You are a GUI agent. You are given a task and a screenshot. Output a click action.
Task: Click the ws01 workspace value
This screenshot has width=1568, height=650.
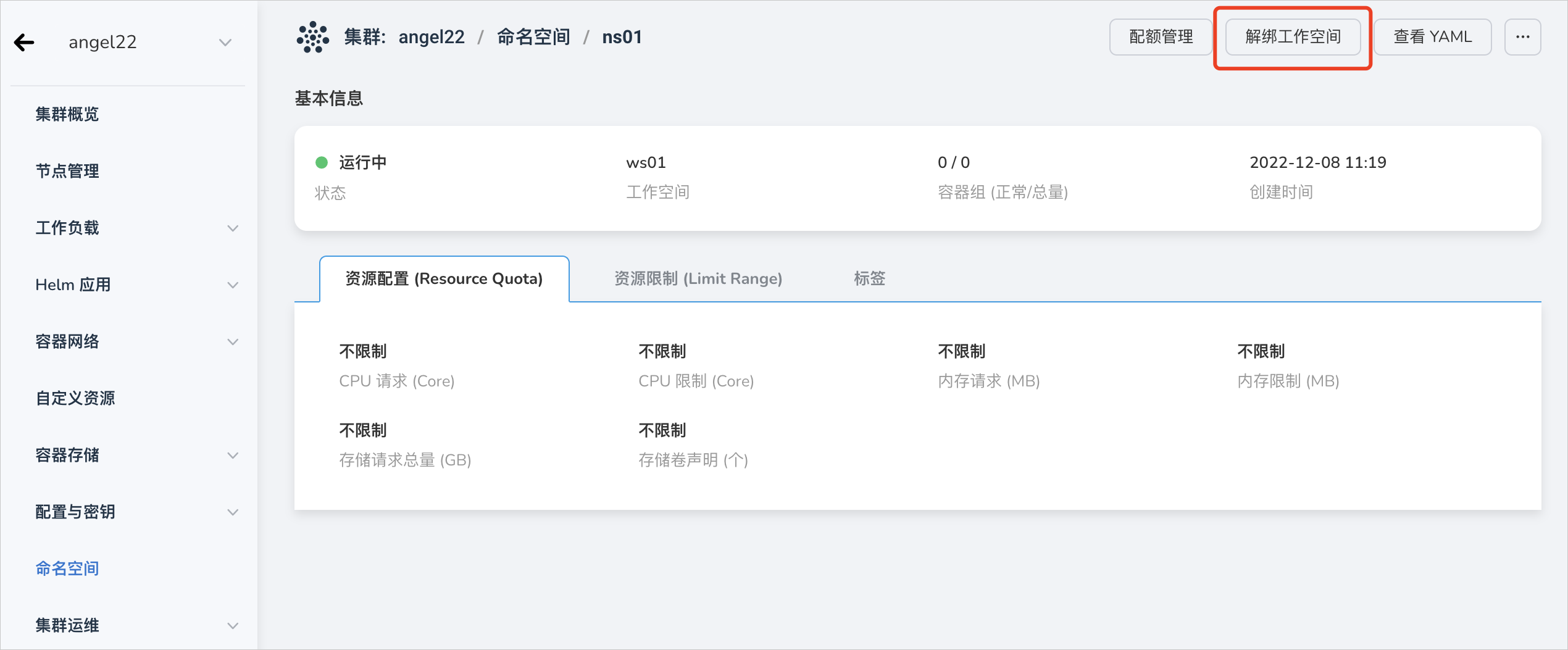tap(646, 163)
